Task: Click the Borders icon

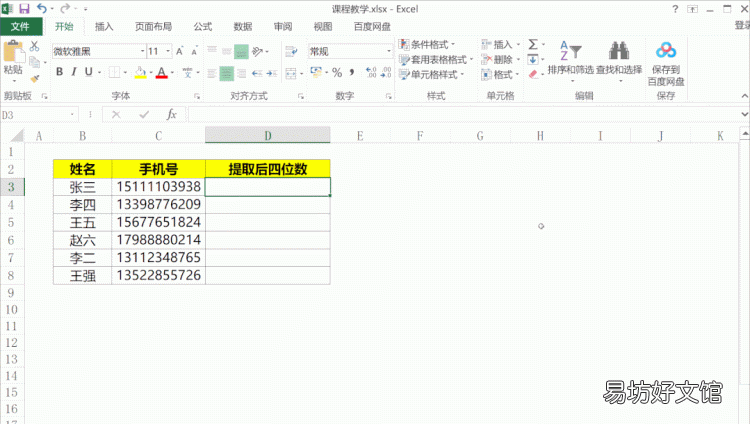Action: coord(114,72)
